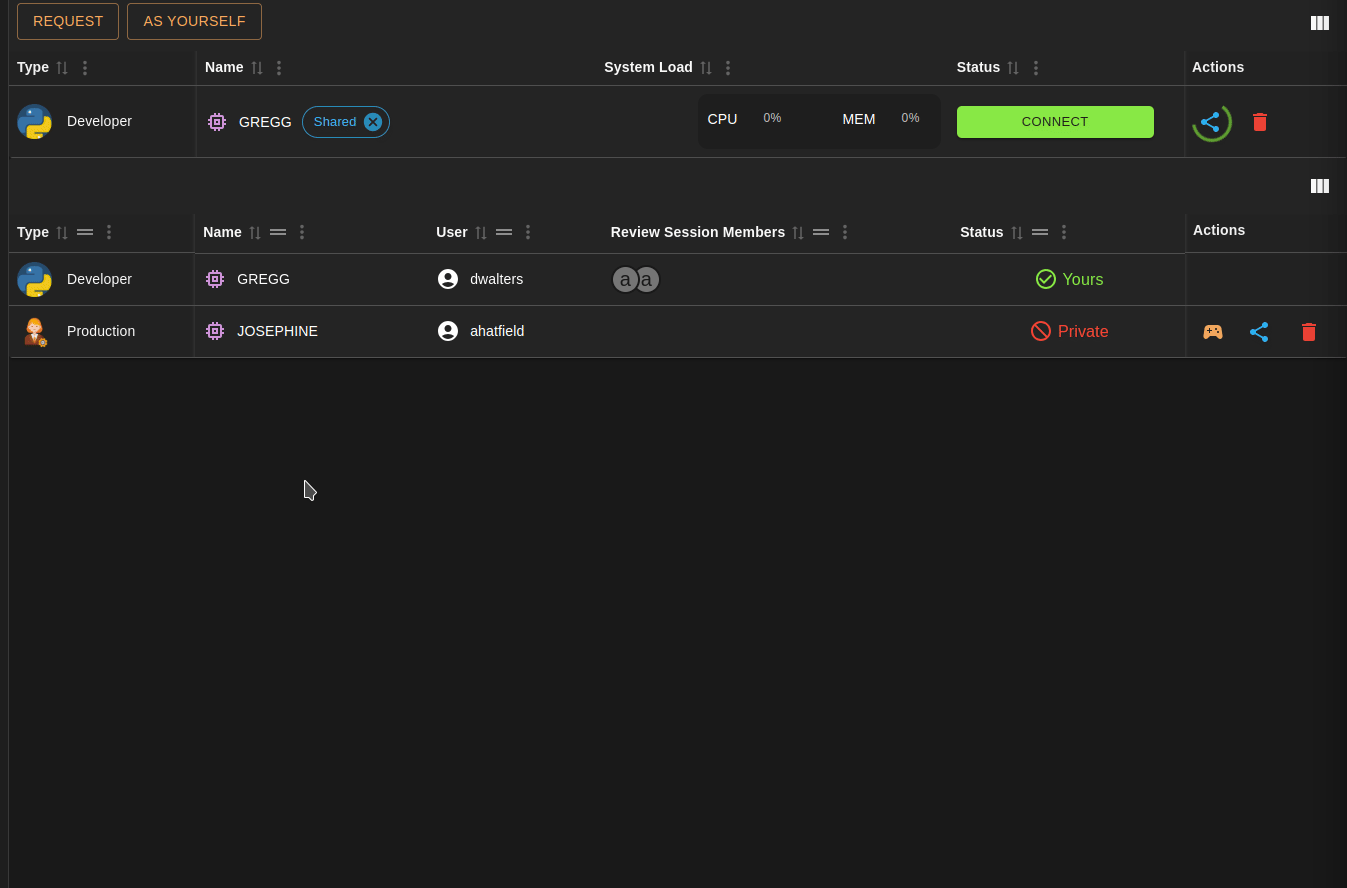Click Python icon in top table Developer row

(x=35, y=122)
